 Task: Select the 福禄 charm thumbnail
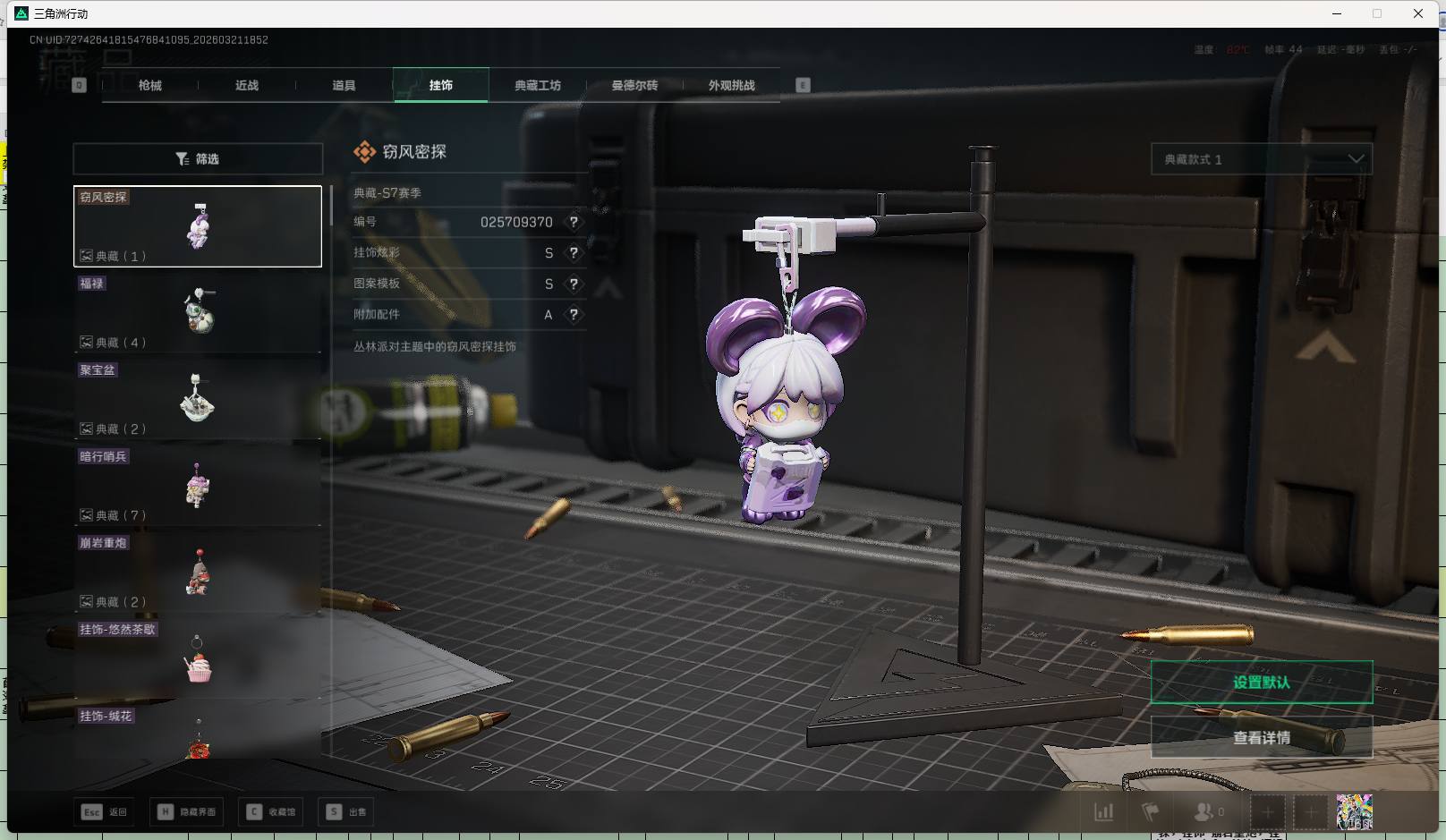pyautogui.click(x=198, y=312)
